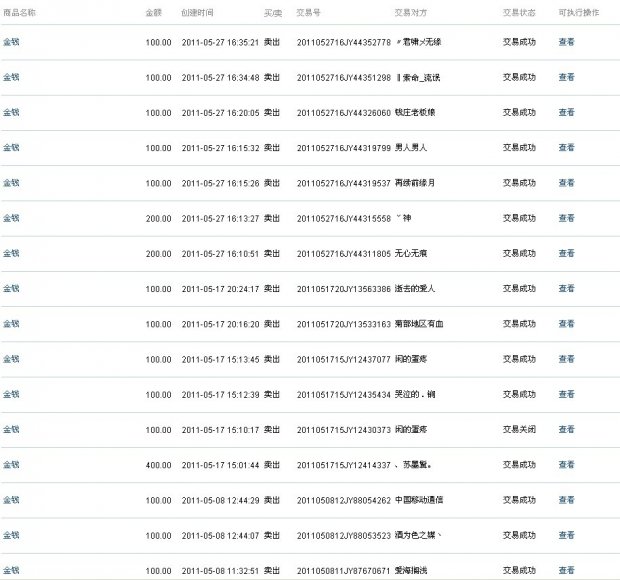620x580 pixels.
Task: Click 查看 for the 16:15:26 transaction
Action: tap(566, 183)
